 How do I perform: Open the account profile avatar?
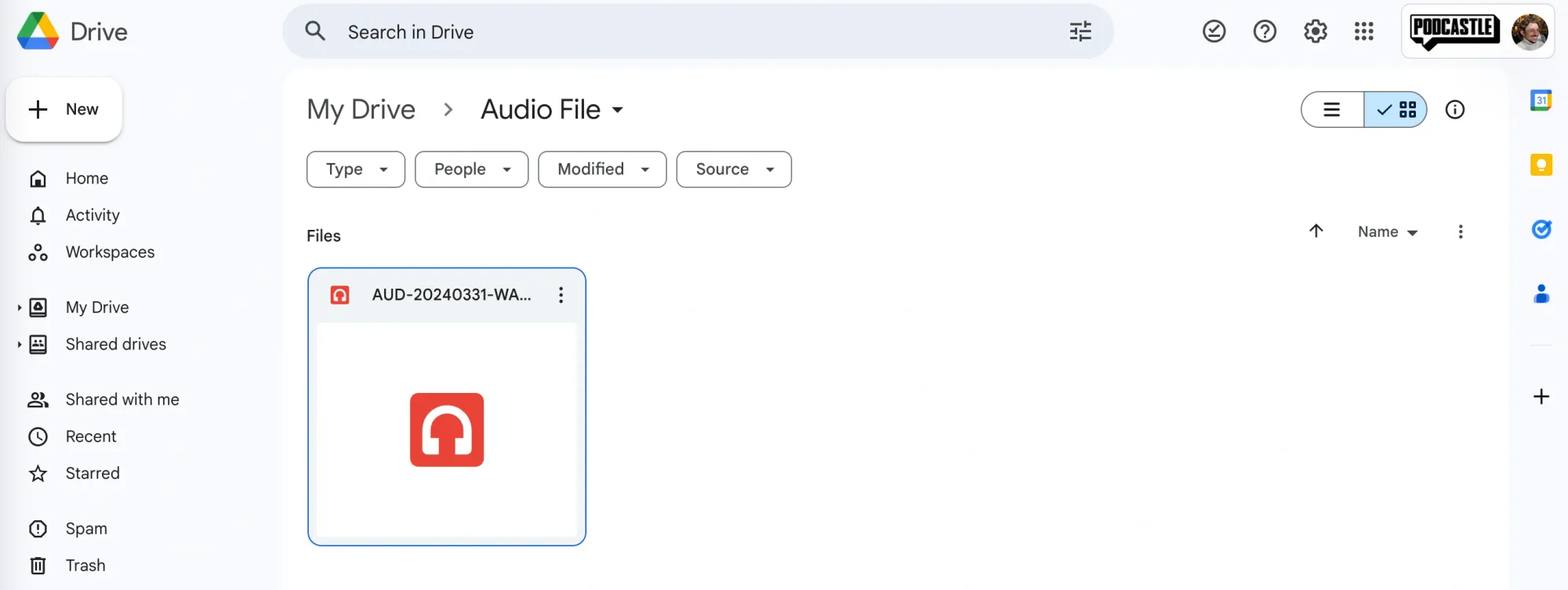click(x=1530, y=31)
